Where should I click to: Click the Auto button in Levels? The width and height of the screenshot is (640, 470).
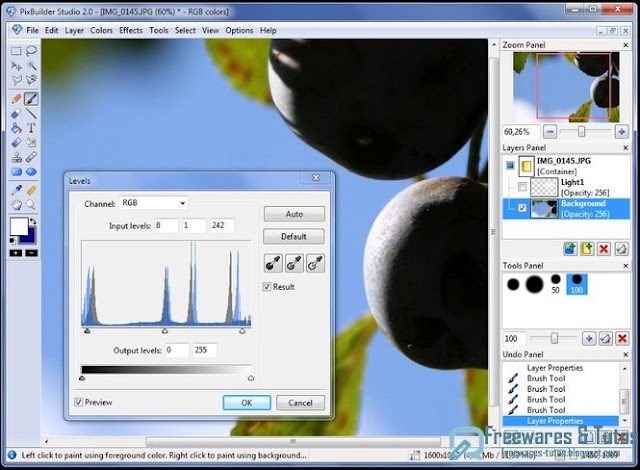click(294, 214)
